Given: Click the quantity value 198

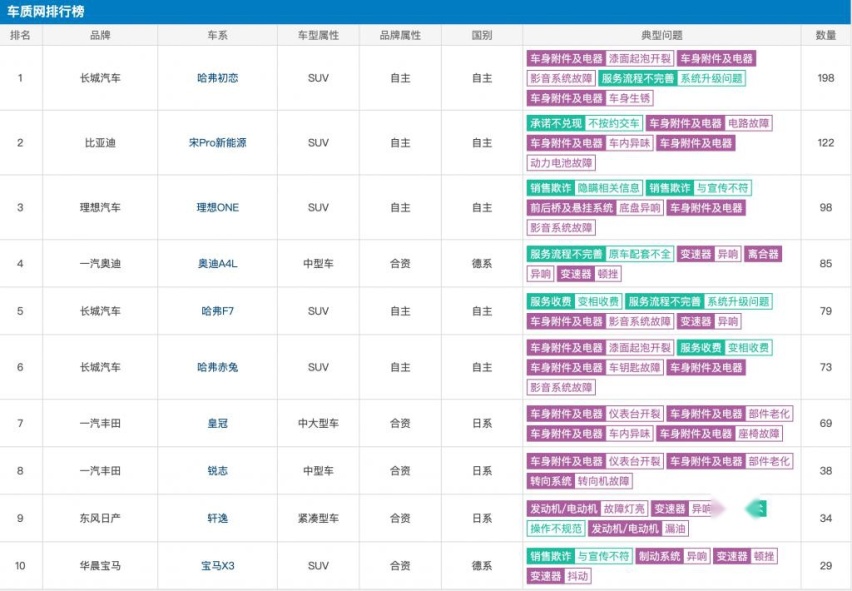Looking at the screenshot, I should click(x=825, y=78).
